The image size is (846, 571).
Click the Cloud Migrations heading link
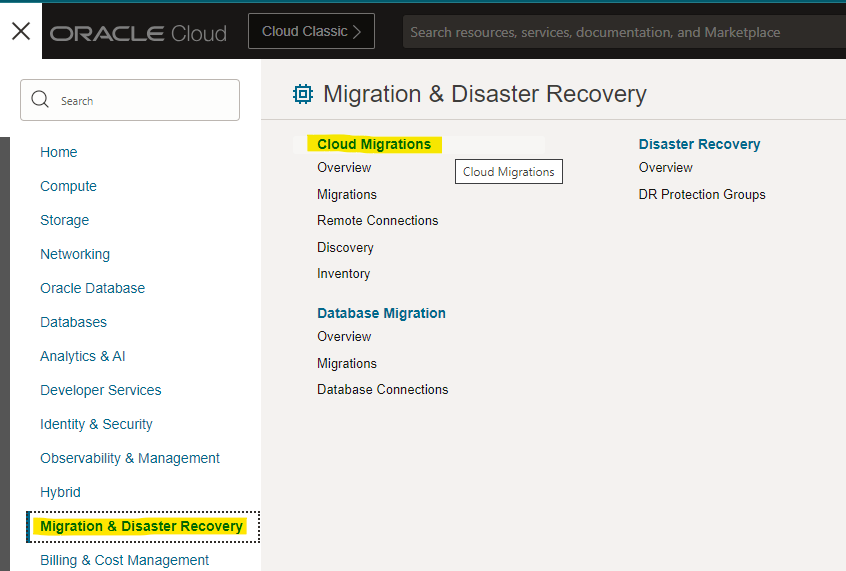[x=374, y=144]
